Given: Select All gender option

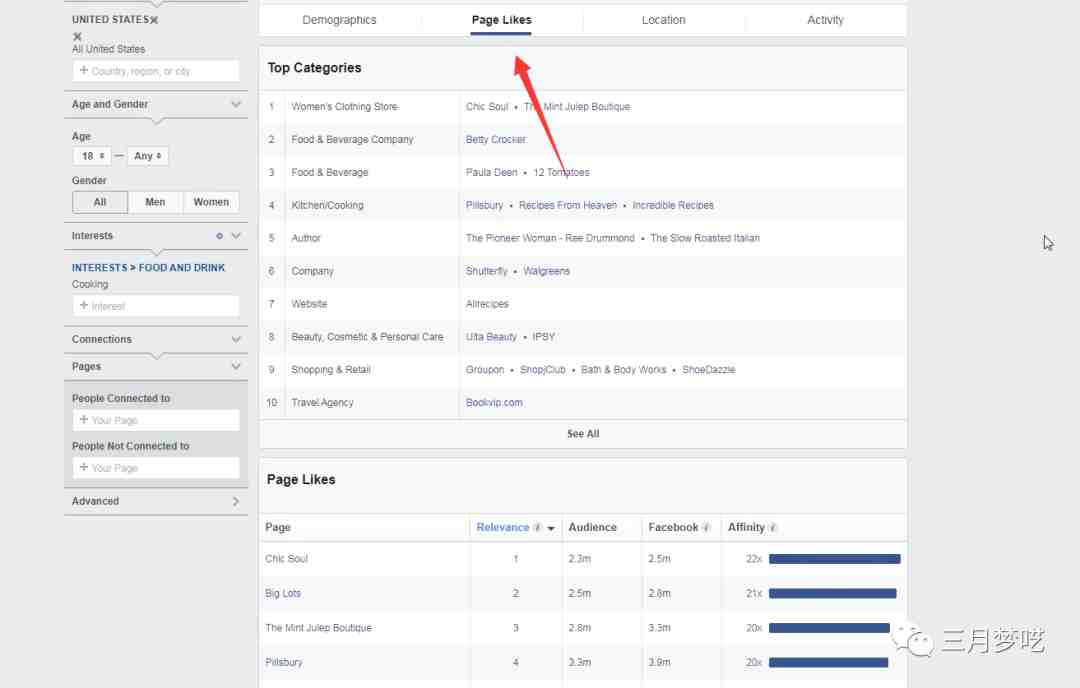Looking at the screenshot, I should tap(100, 202).
